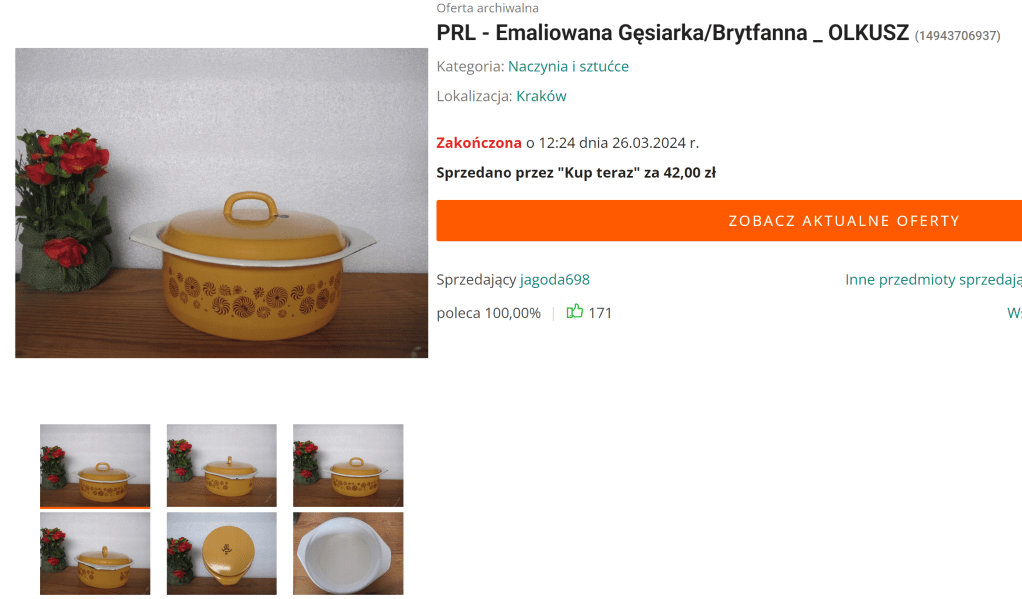This screenshot has width=1022, height=599.
Task: View thumbnail showing pot lid underside
Action: click(x=222, y=553)
